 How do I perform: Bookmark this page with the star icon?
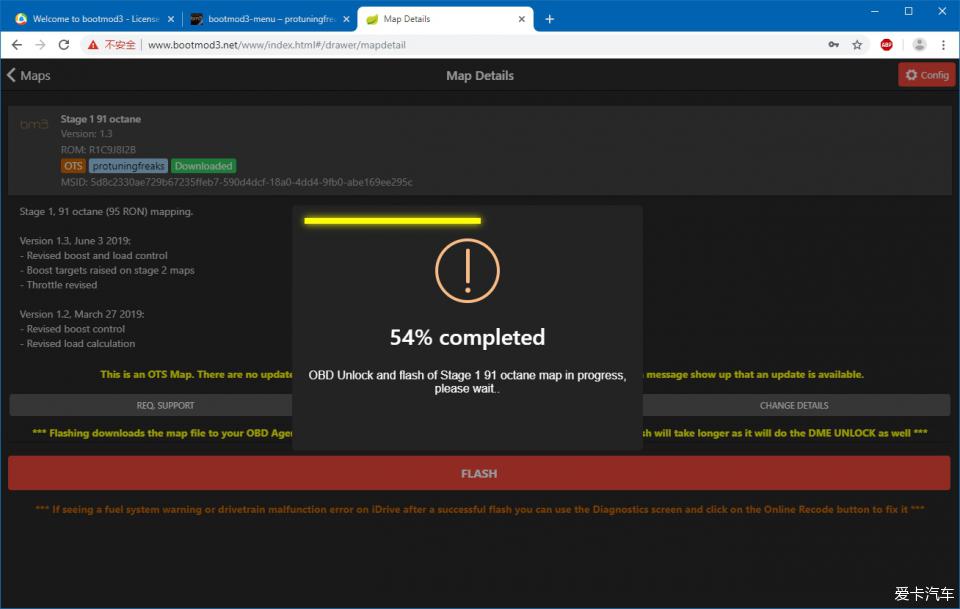[857, 45]
